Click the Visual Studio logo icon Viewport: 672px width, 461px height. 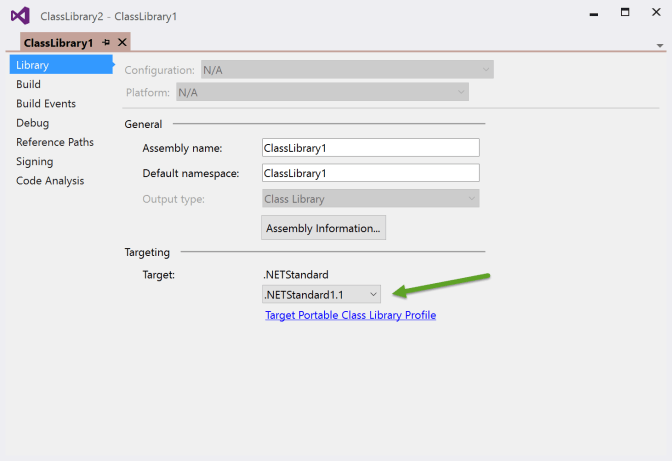(x=20, y=16)
